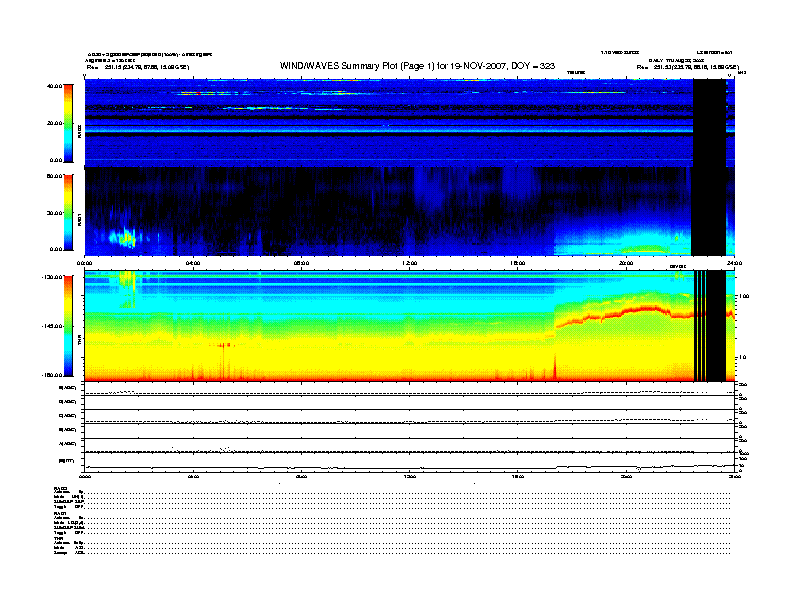Click the RAD1 color scale bar
The image size is (792, 612).
click(68, 212)
